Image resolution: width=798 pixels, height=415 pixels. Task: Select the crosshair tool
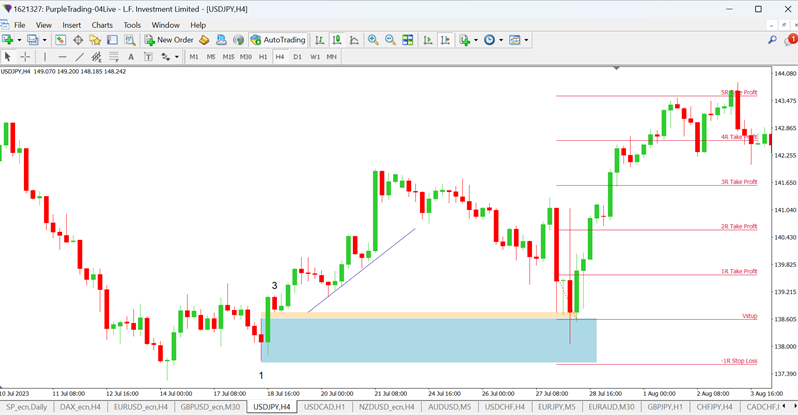pyautogui.click(x=25, y=57)
